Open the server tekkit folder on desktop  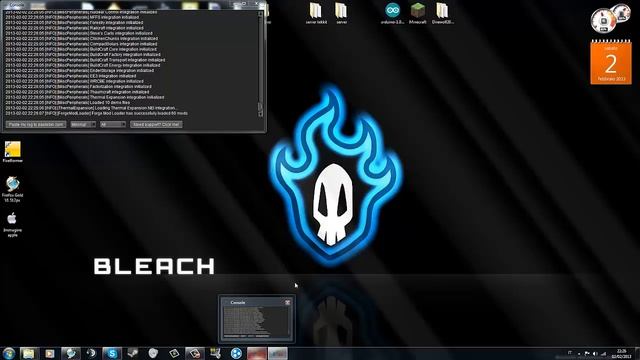click(x=316, y=13)
